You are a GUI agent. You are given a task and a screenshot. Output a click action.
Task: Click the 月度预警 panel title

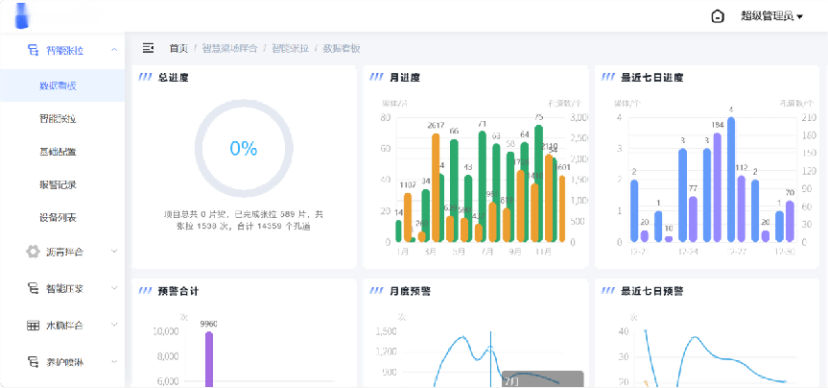[x=410, y=291]
